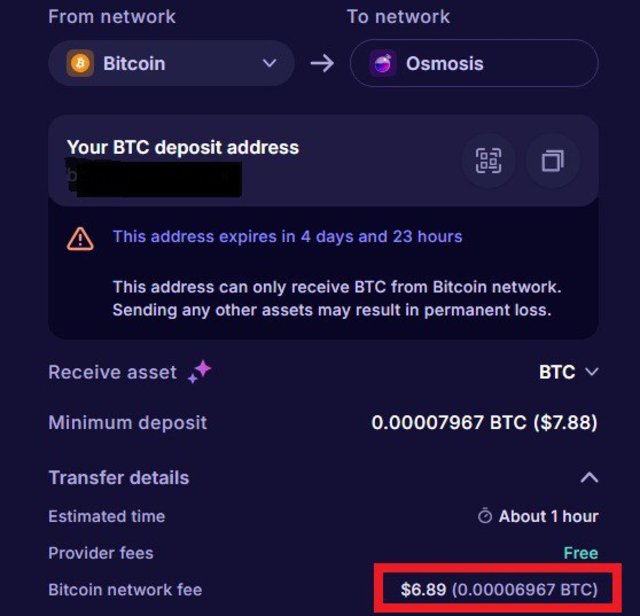The height and width of the screenshot is (616, 640).
Task: Click the stopwatch icon near About 1 hour
Action: (485, 516)
